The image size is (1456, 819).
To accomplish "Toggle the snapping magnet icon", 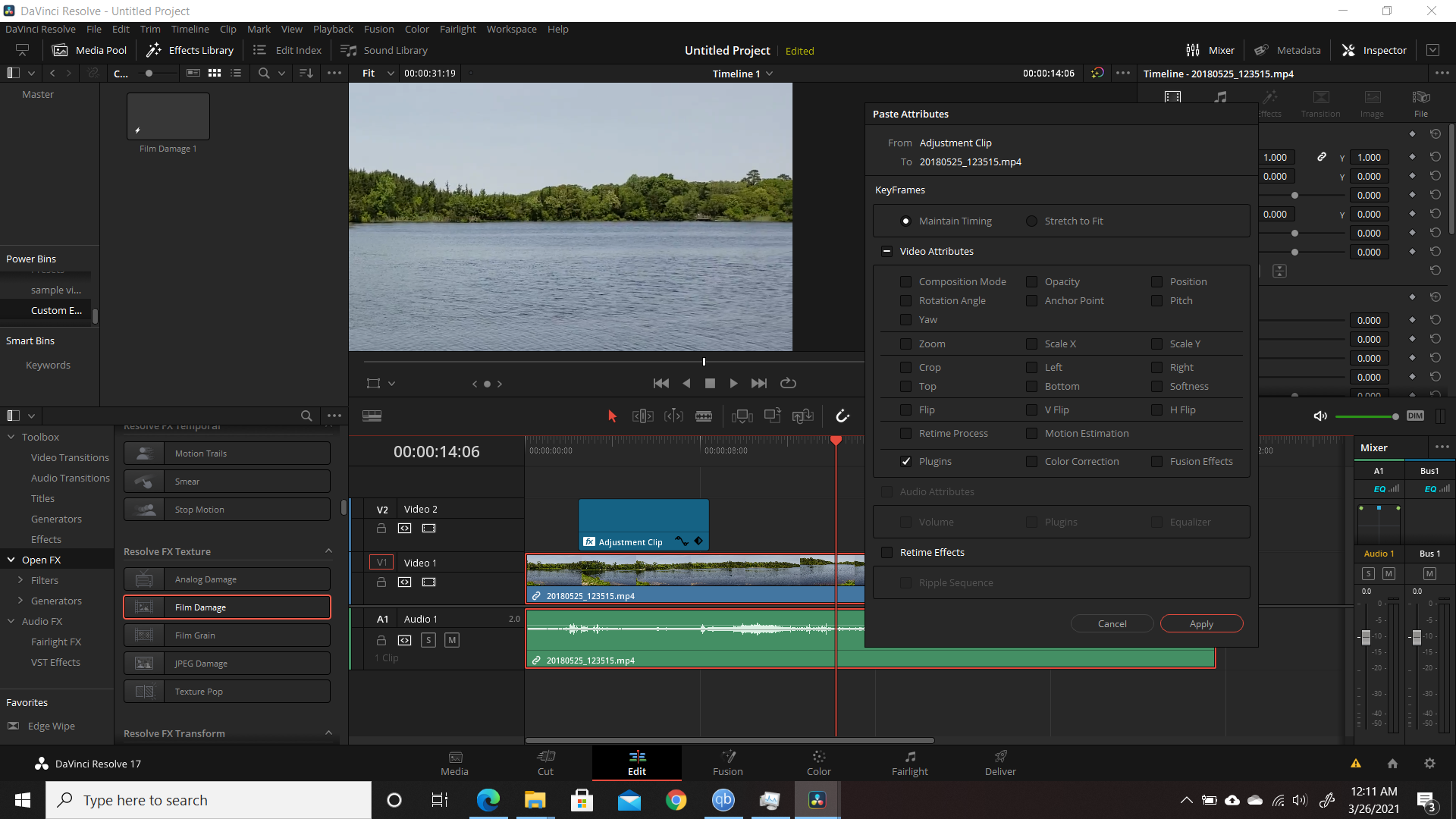I will click(843, 416).
